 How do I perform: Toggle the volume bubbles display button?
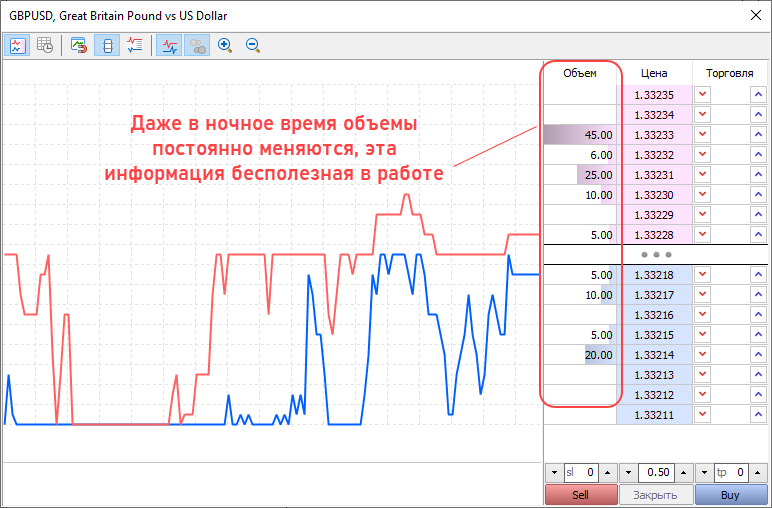coord(197,46)
